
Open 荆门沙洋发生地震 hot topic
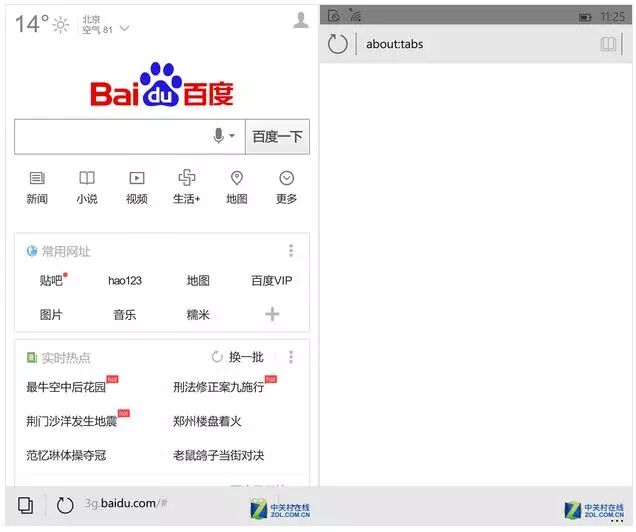tap(72, 421)
